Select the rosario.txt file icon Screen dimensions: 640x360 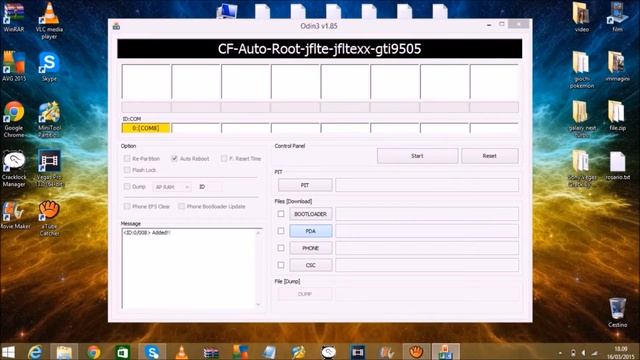pos(617,165)
